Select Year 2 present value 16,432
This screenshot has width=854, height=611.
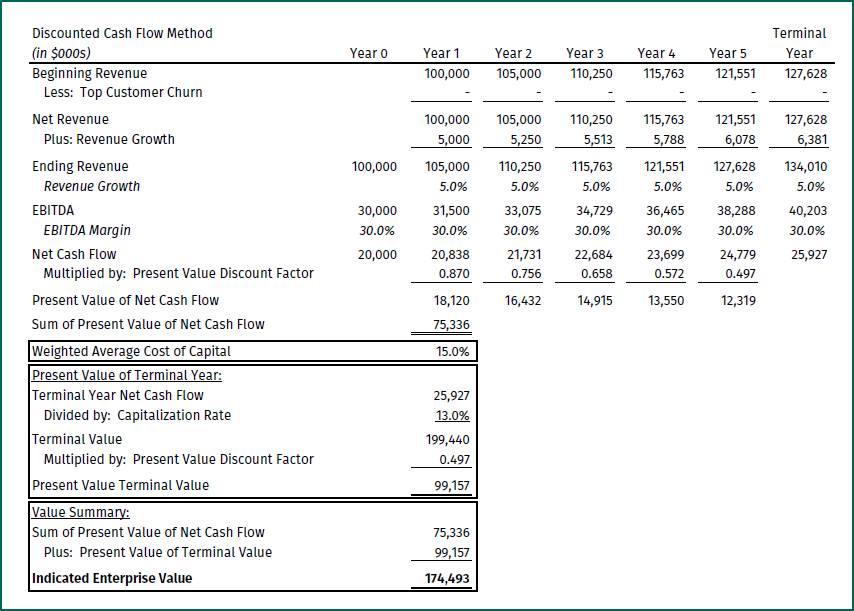point(523,301)
